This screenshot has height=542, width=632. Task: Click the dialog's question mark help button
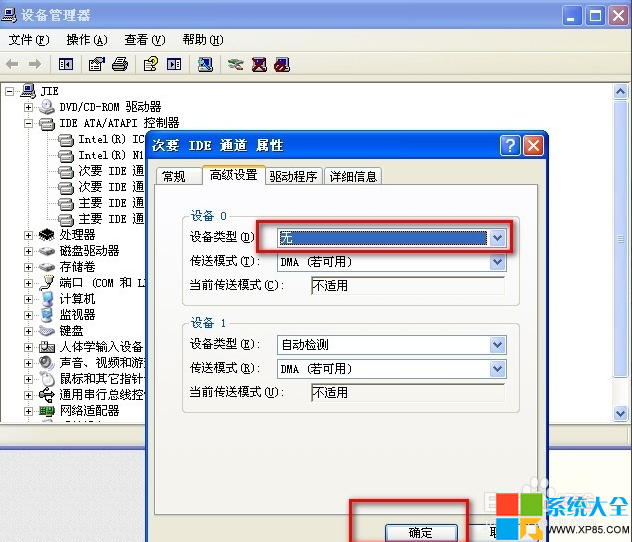click(510, 146)
